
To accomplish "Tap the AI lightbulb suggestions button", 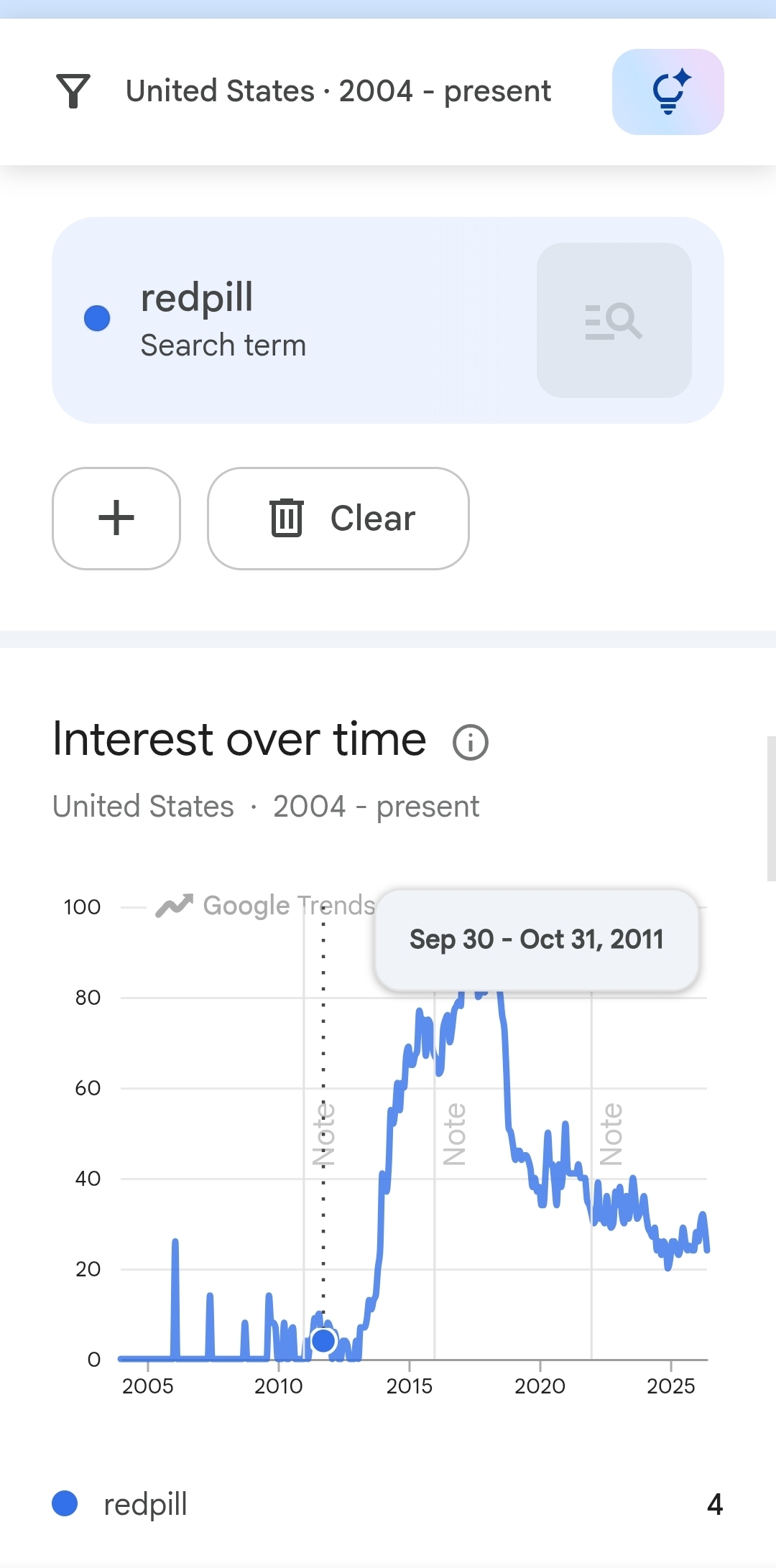I will [x=668, y=92].
